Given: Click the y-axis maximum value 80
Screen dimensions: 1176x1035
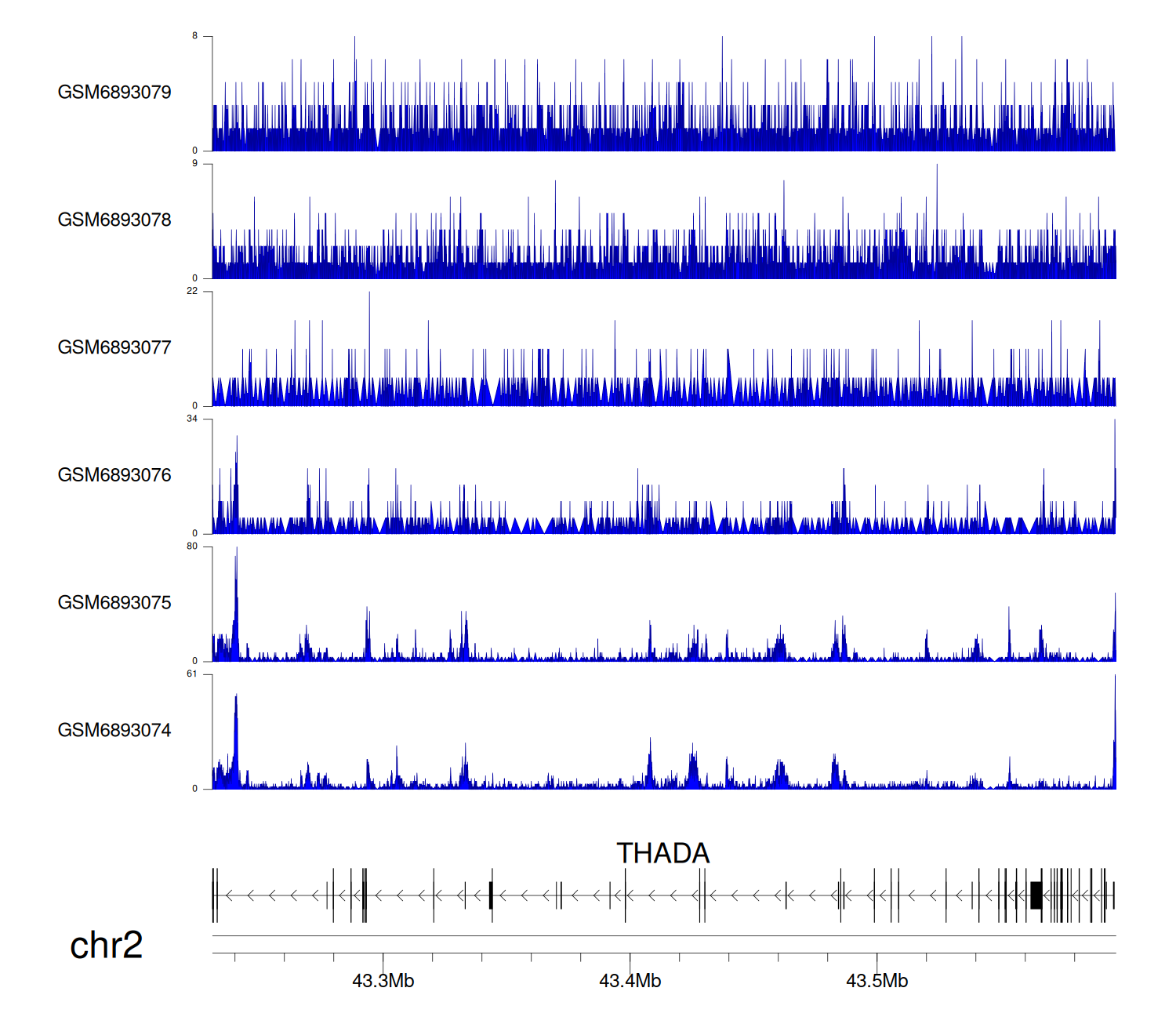Looking at the screenshot, I should point(192,547).
